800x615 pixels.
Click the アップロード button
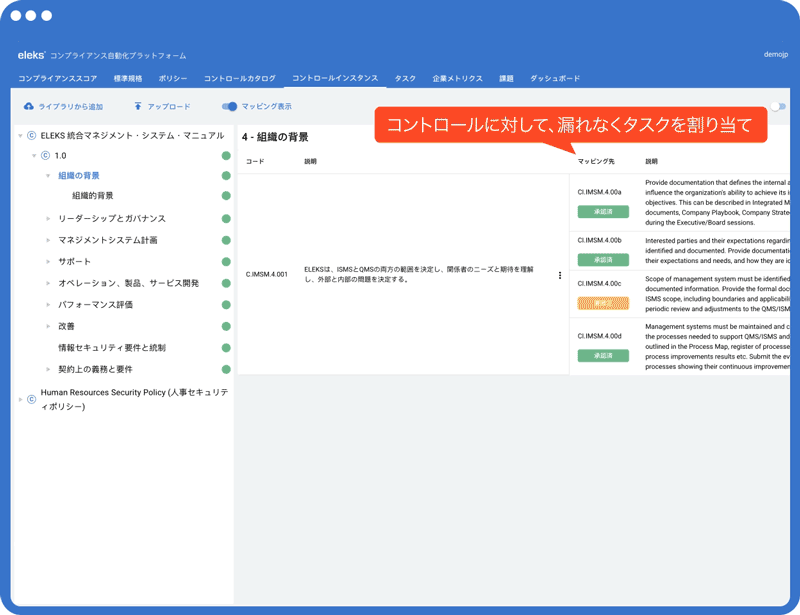tap(162, 106)
